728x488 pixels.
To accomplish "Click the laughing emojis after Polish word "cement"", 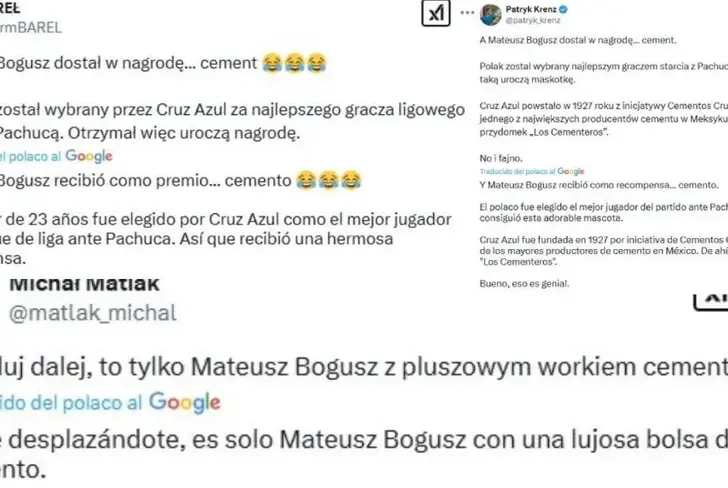I will (x=294, y=63).
